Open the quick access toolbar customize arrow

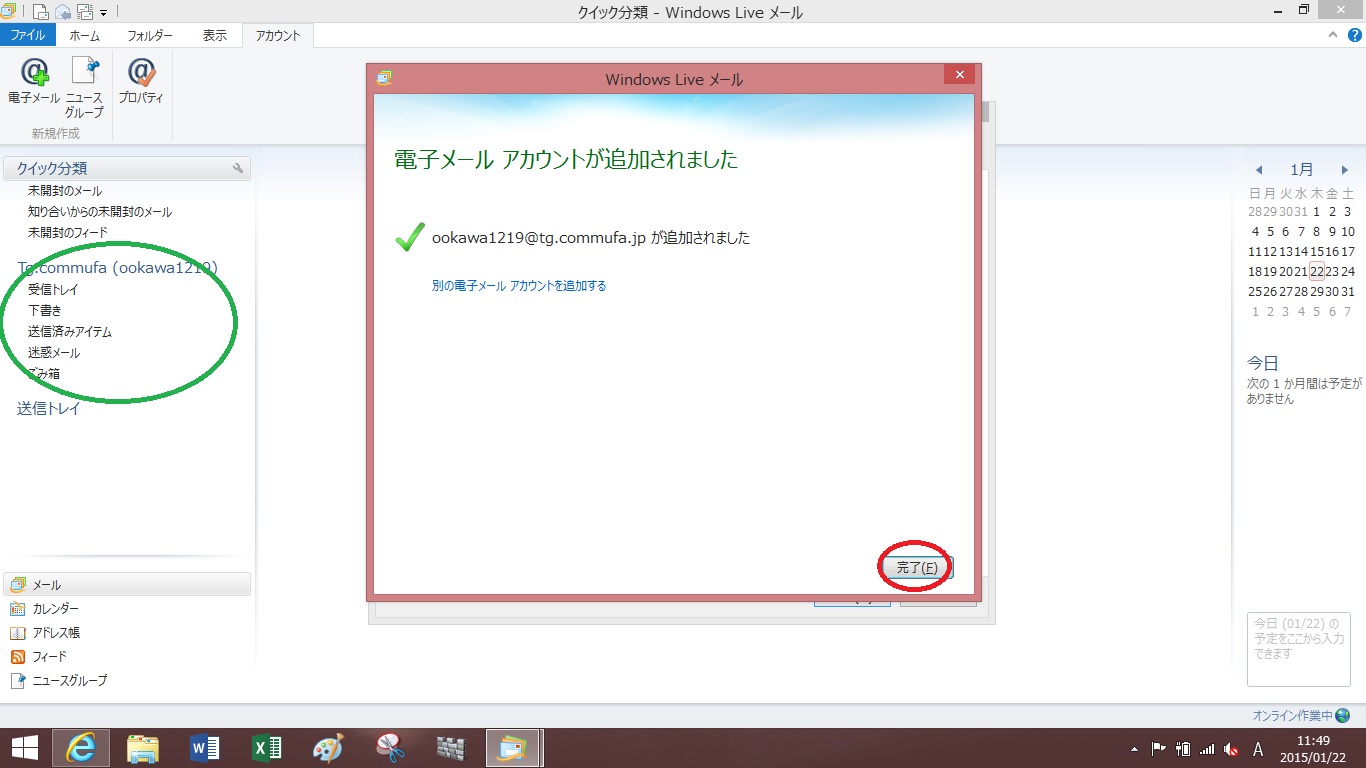point(103,13)
